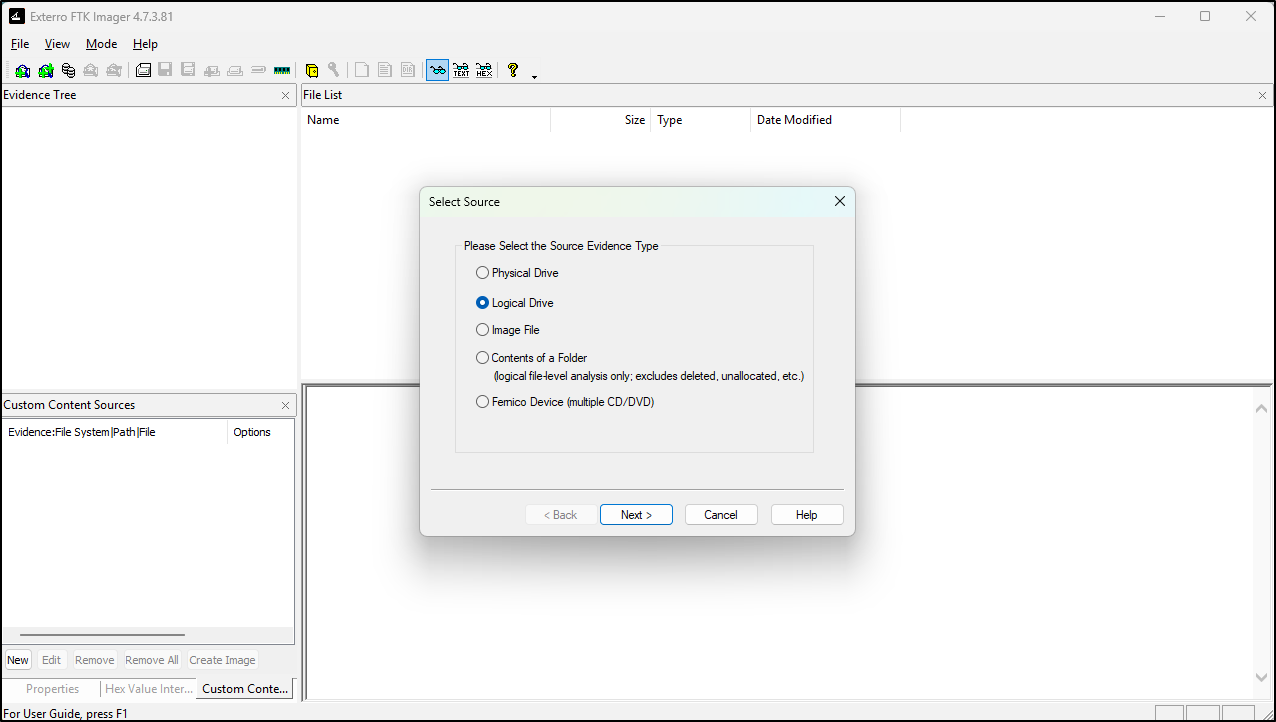Click the Options column header
Screen dimensions: 1276x722
pyautogui.click(x=260, y=432)
